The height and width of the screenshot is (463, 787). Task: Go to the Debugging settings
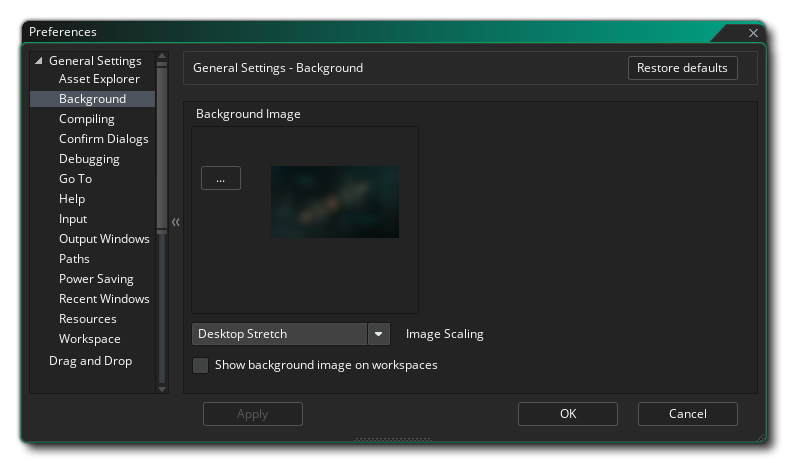89,159
